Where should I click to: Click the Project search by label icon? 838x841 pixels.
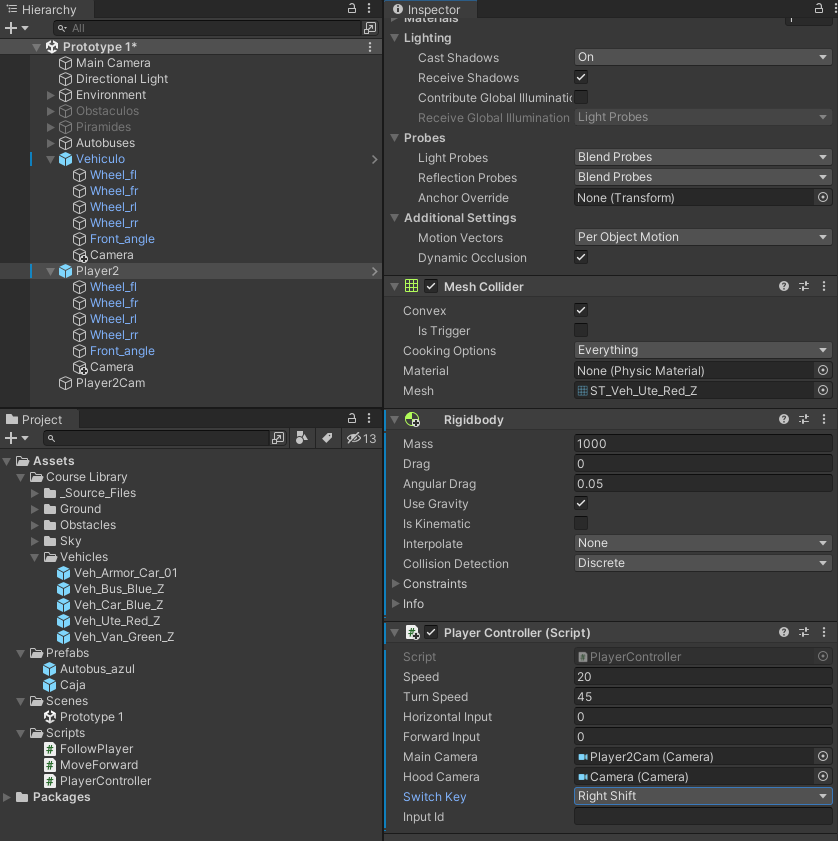coord(327,438)
